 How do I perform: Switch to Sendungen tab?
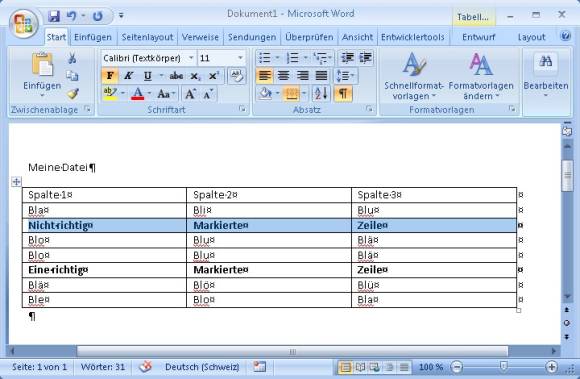tap(252, 37)
